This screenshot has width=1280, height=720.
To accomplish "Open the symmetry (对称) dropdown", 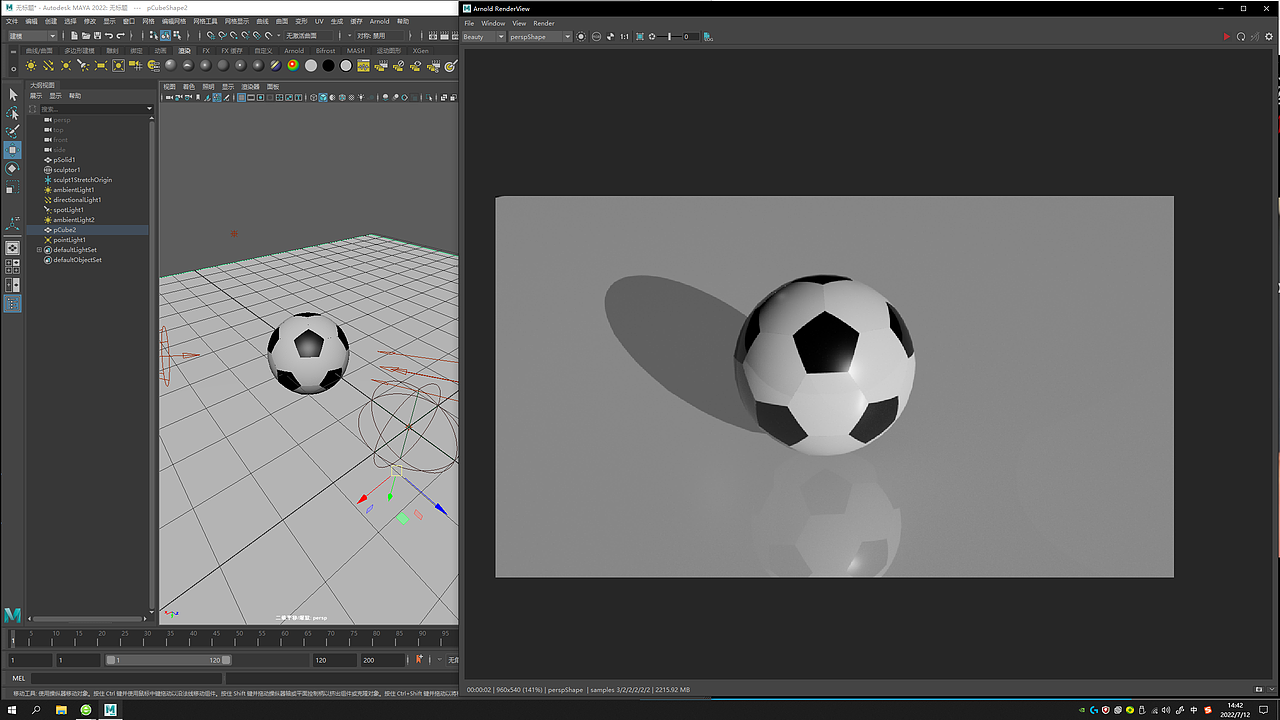I will [x=380, y=36].
